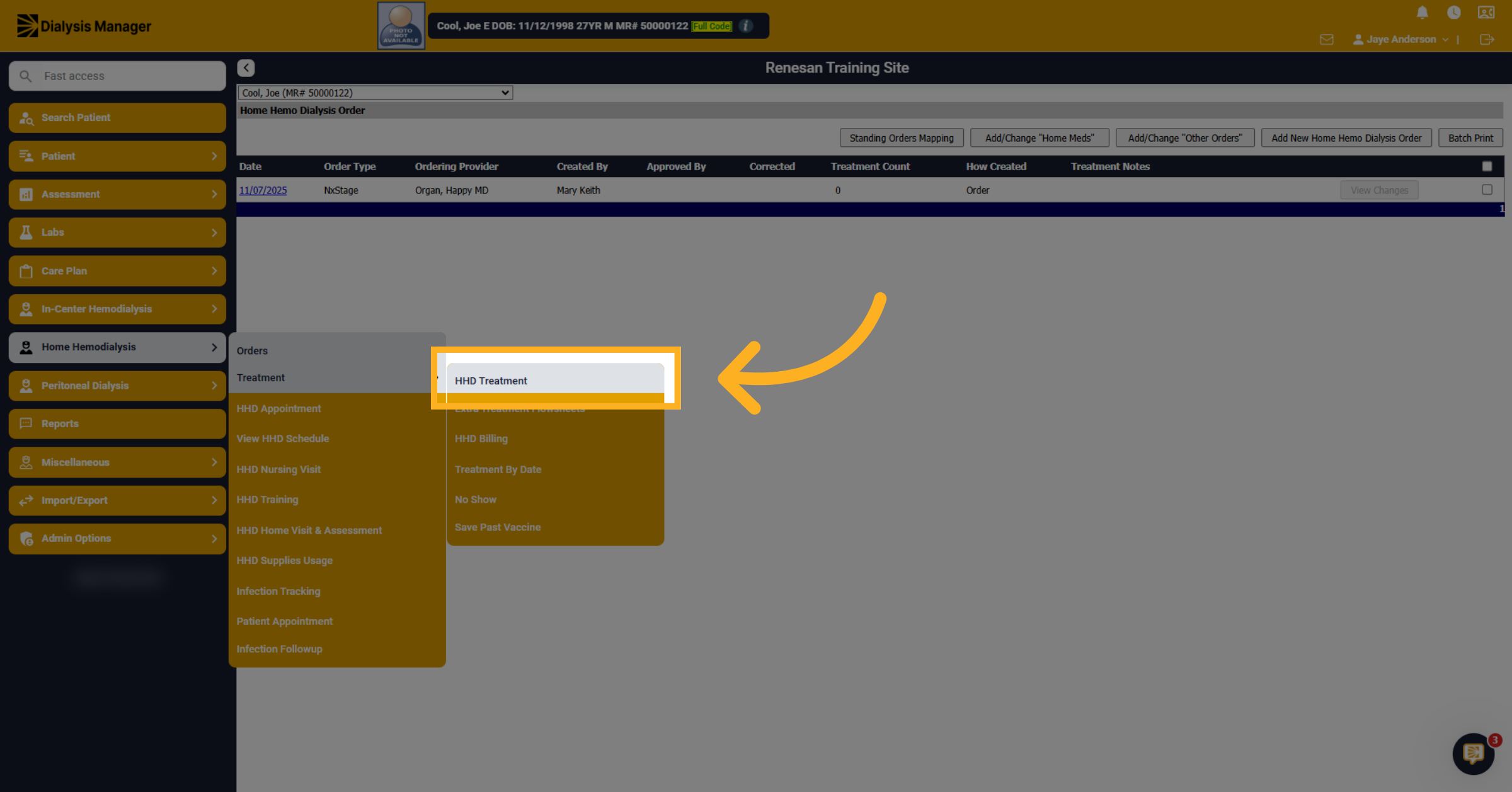Click the Patient sidebar icon
1512x792 pixels.
26,156
